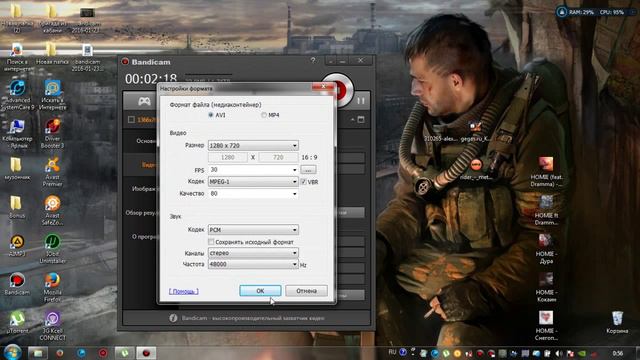
Task: Open the Размер 1280 x 720 dropdown
Action: [x=253, y=145]
